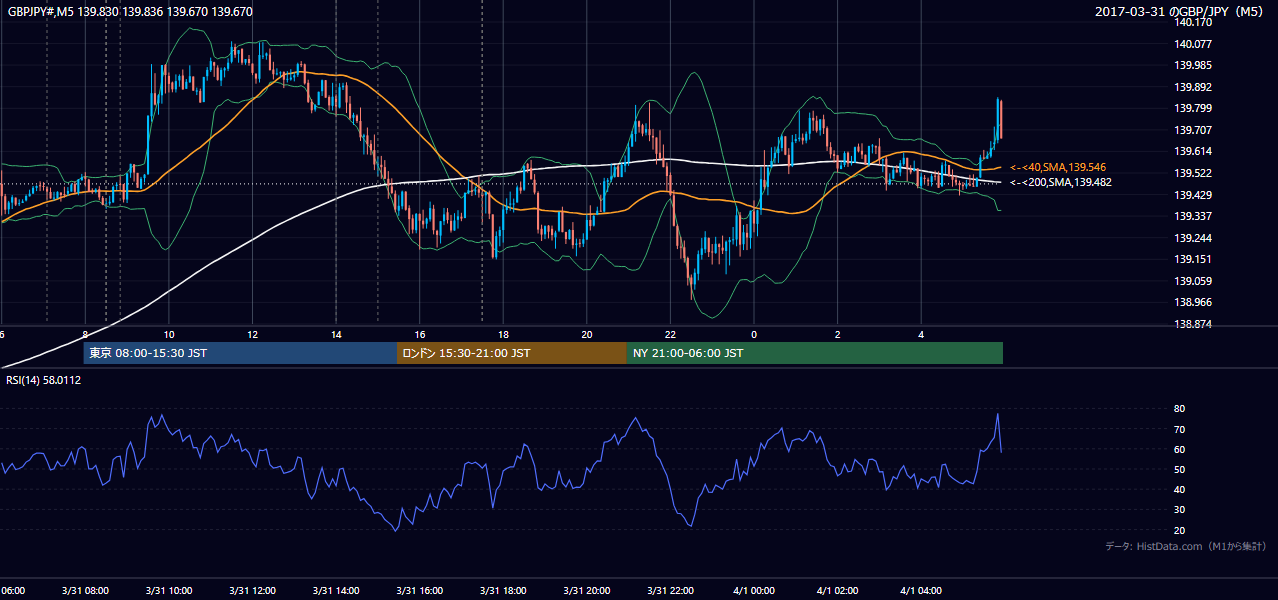
Task: Click the 40 SMA label 139.546
Action: click(1058, 167)
